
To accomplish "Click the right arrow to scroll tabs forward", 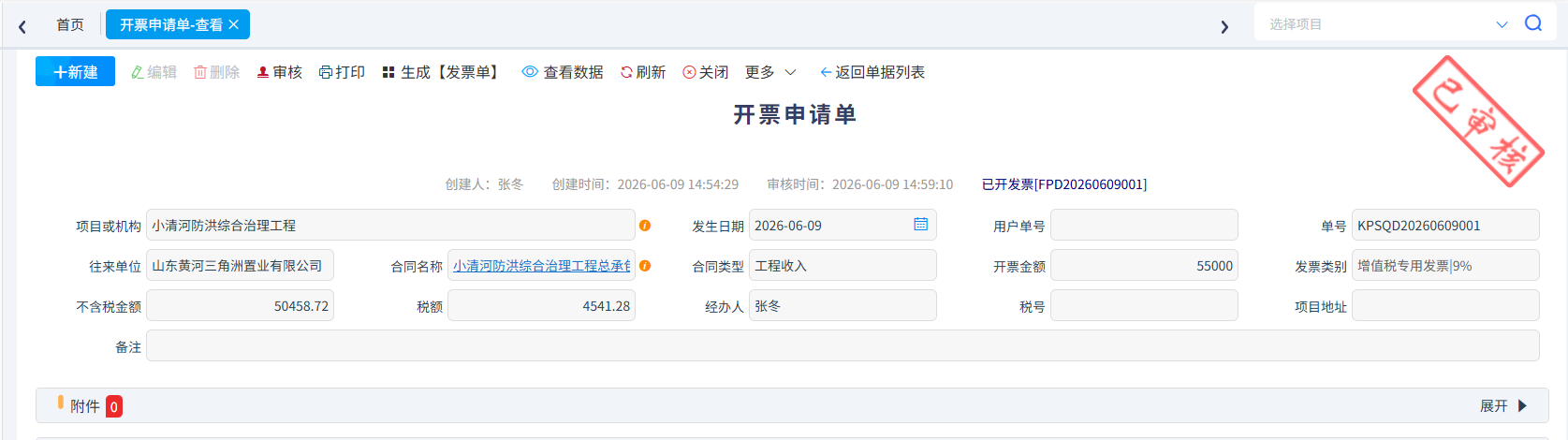I will [1224, 26].
